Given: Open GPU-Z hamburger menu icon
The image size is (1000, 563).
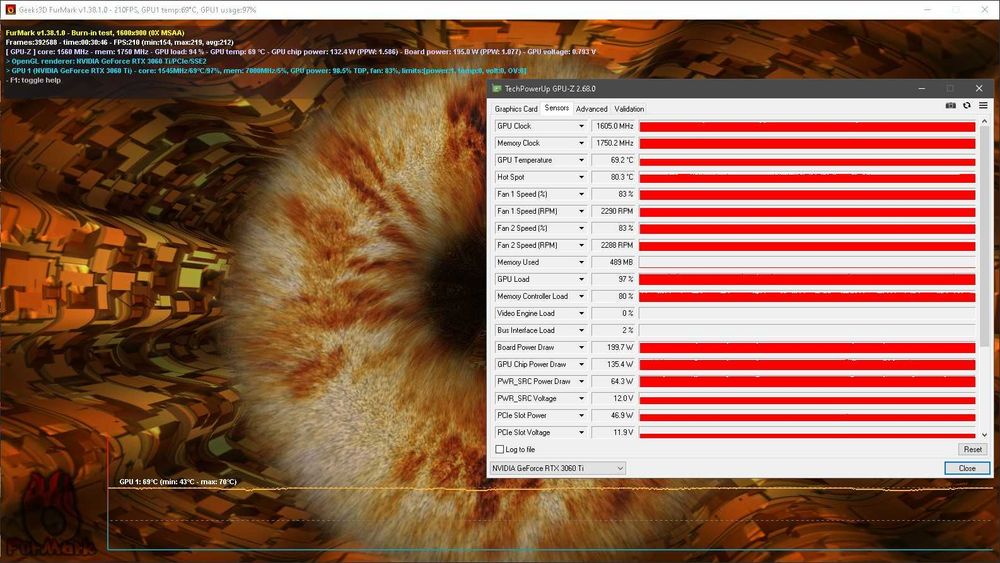Looking at the screenshot, I should click(x=983, y=105).
